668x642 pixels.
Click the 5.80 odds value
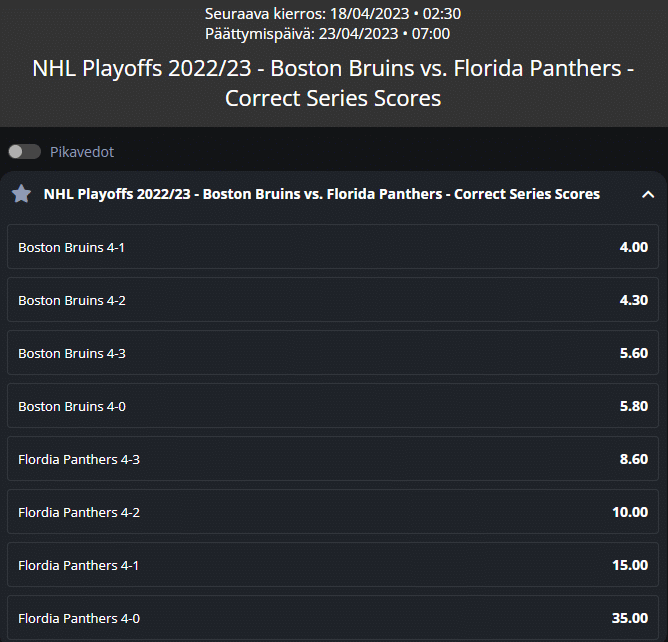click(x=633, y=406)
